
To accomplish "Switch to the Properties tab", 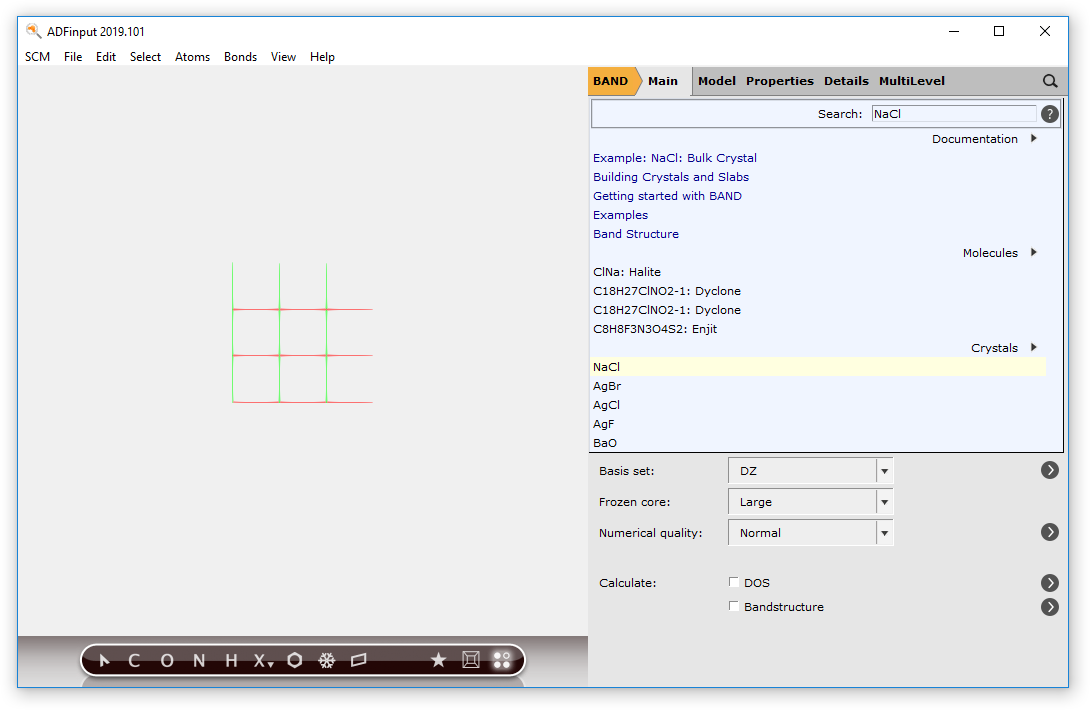I will 779,81.
